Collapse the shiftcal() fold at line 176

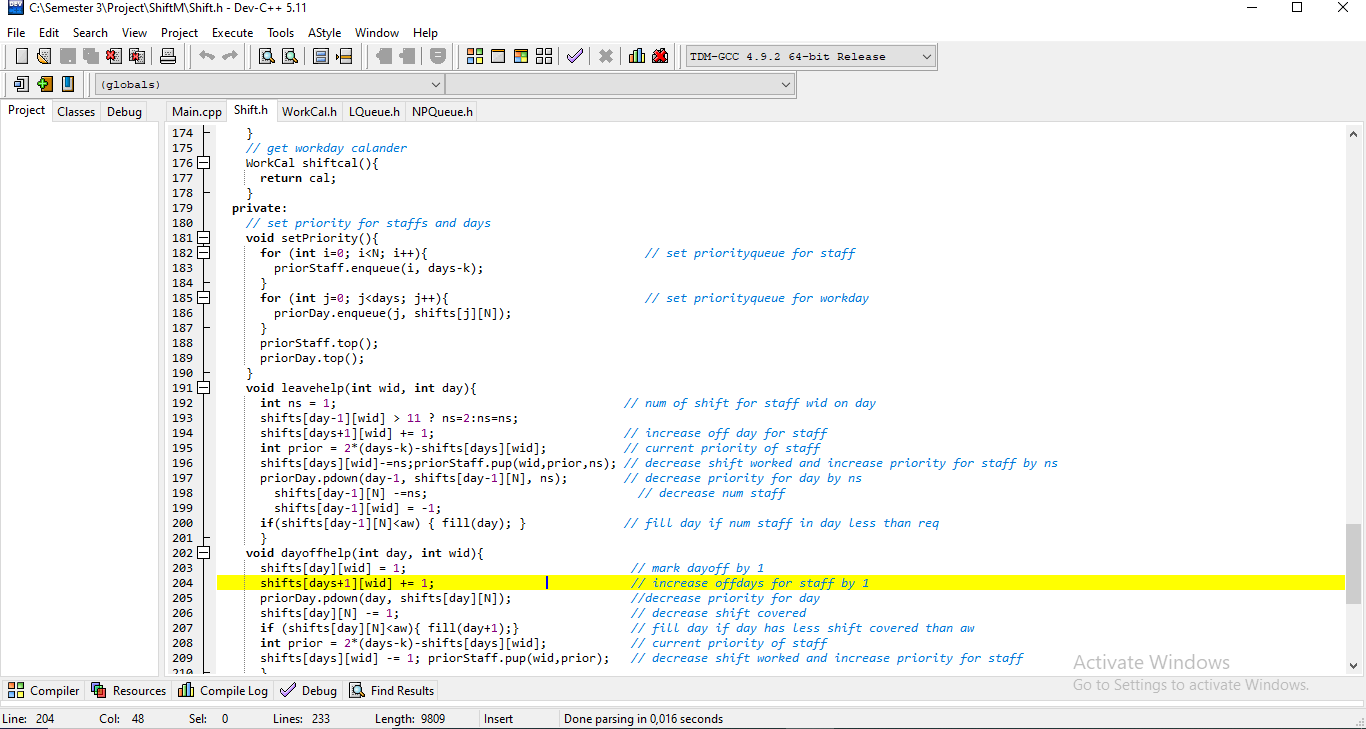coord(204,163)
